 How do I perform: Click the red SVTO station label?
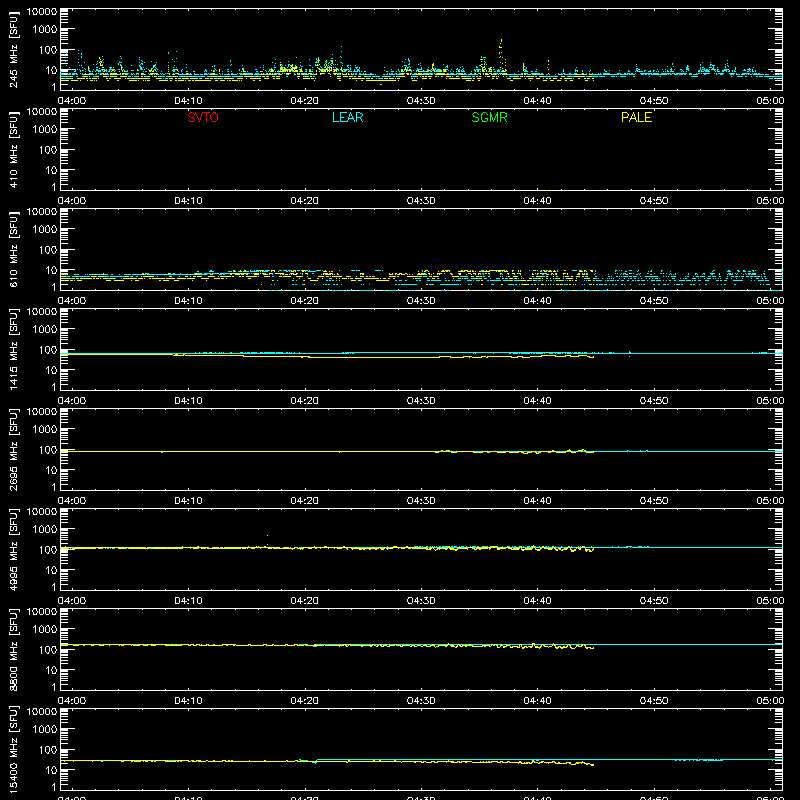tap(203, 117)
